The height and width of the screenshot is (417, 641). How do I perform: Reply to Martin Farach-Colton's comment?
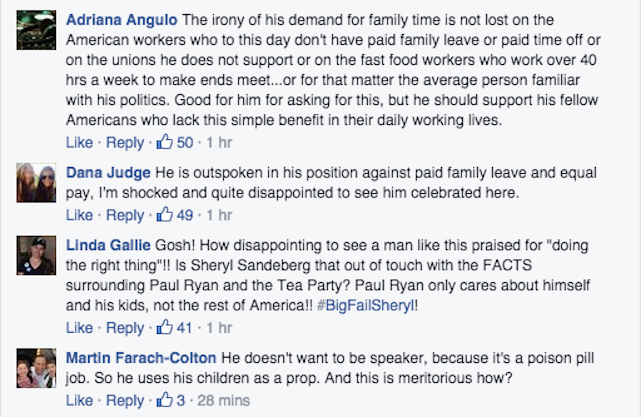[x=125, y=400]
